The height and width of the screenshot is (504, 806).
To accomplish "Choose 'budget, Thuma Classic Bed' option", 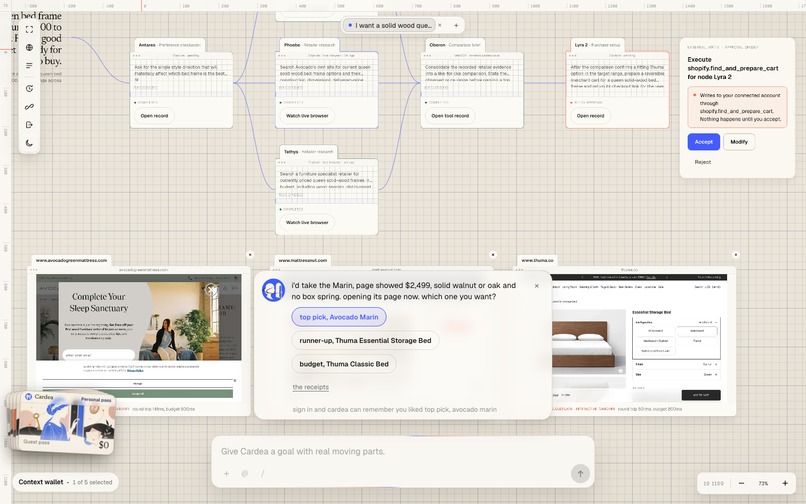I will tap(344, 364).
